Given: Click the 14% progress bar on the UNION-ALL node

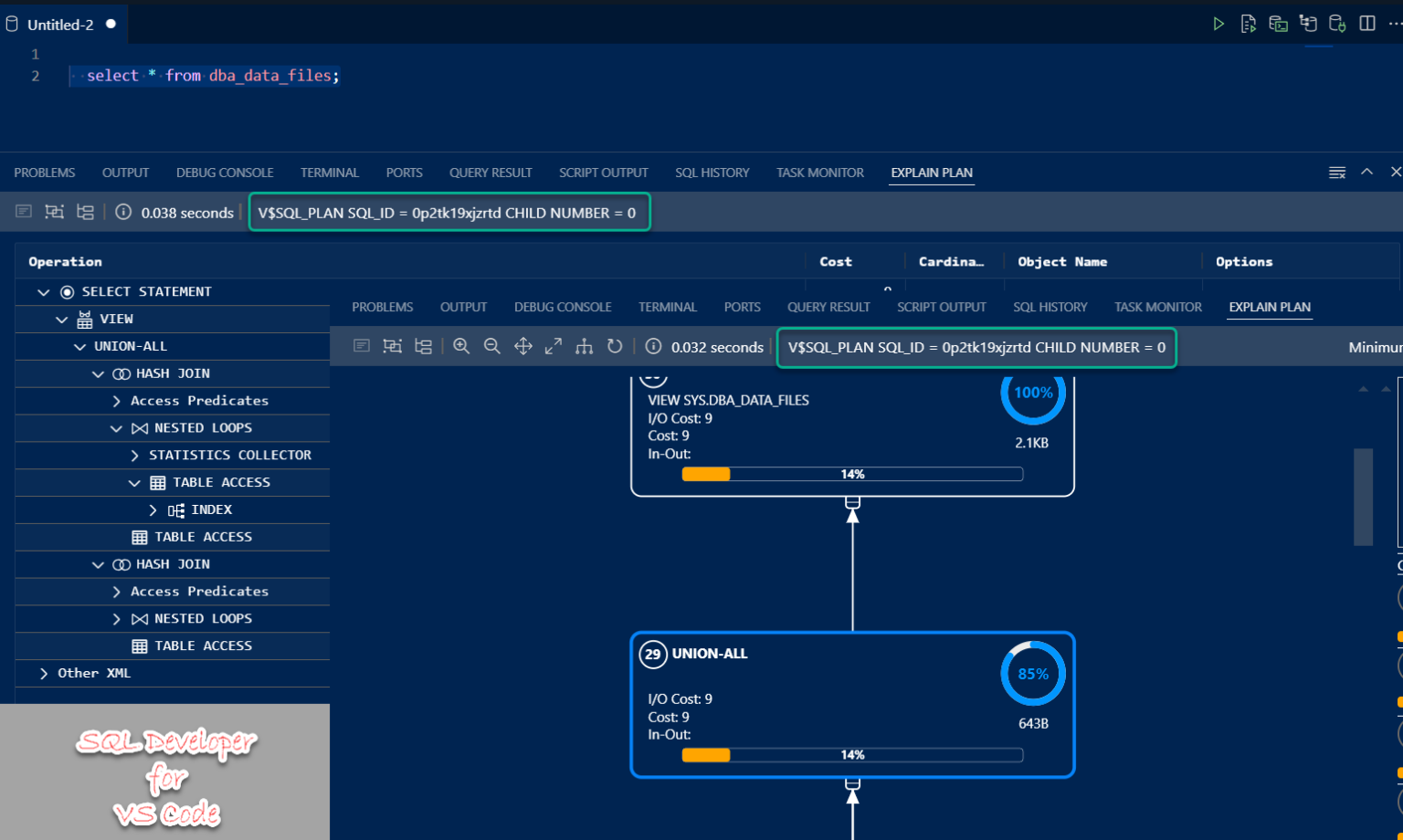Looking at the screenshot, I should [852, 755].
